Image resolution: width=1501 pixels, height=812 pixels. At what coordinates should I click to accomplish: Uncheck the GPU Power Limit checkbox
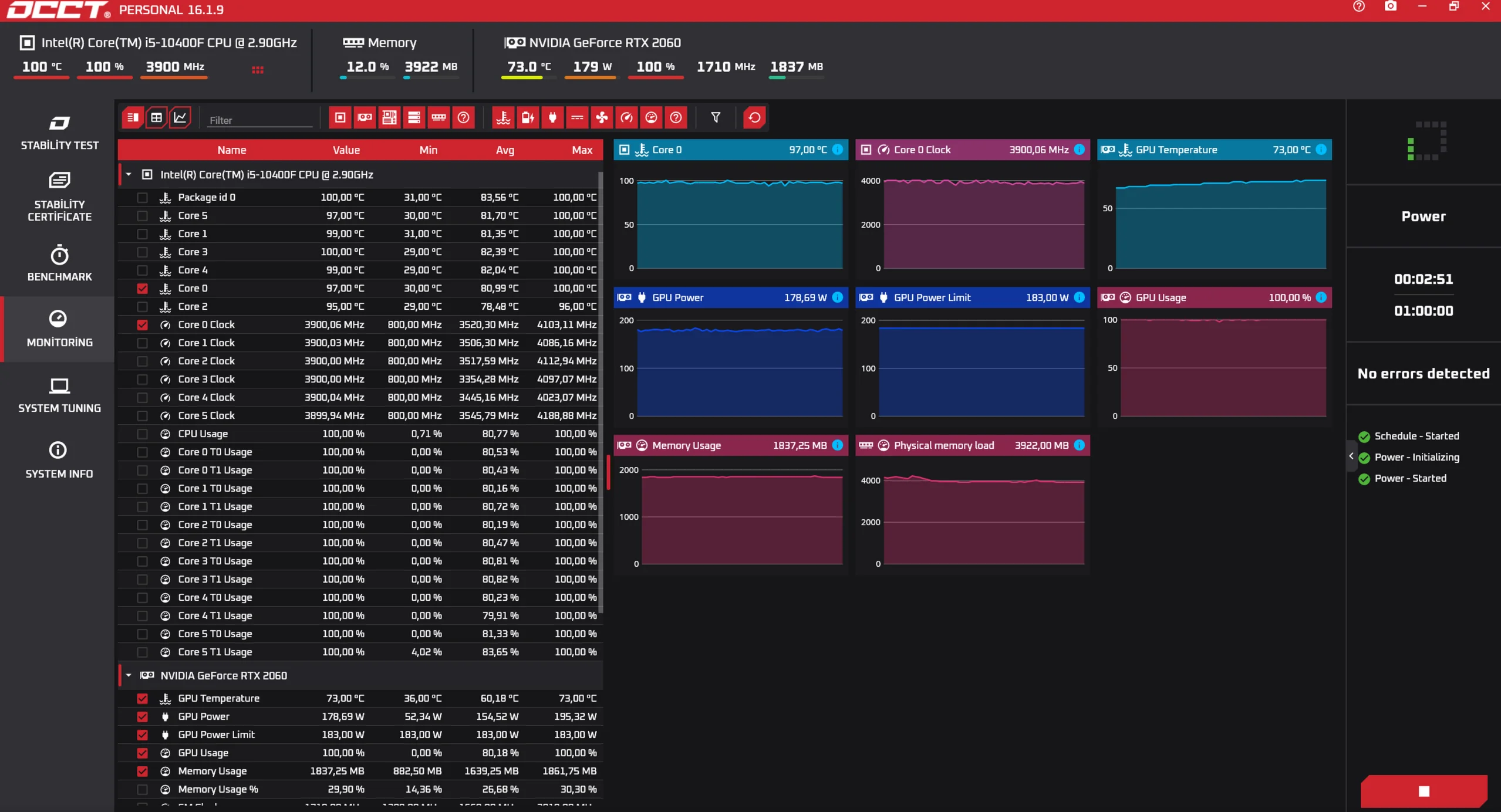[x=142, y=735]
